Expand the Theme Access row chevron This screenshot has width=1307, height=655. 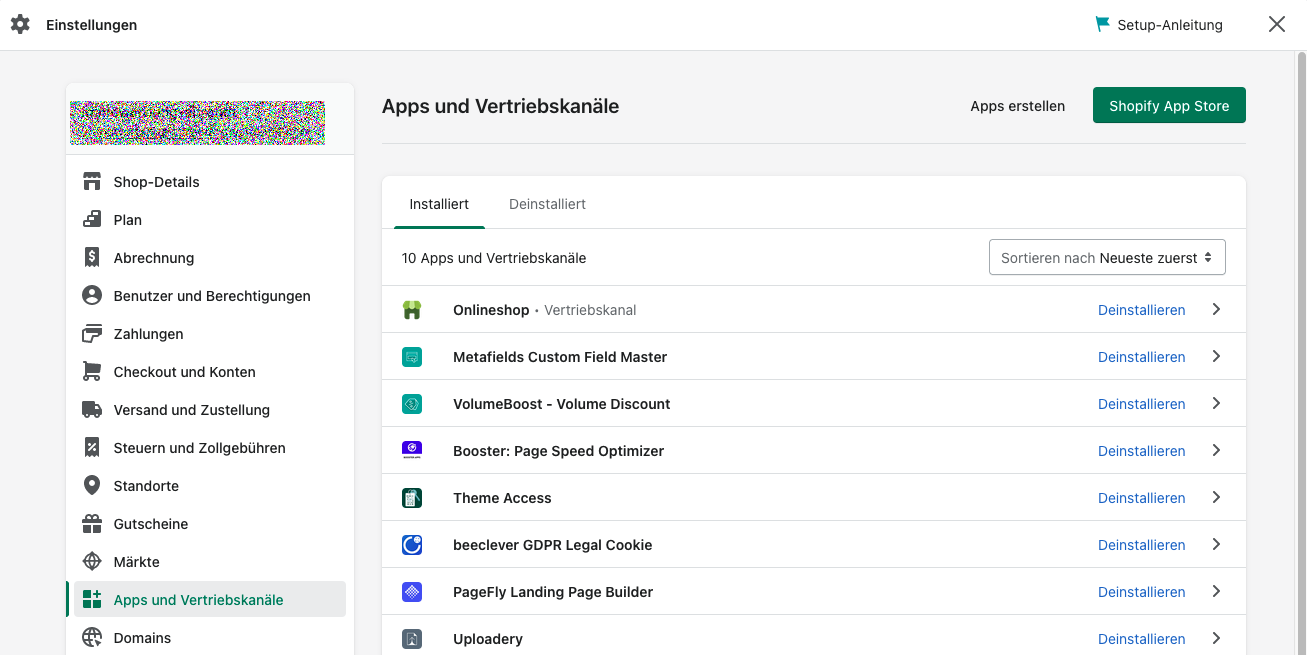pos(1216,498)
